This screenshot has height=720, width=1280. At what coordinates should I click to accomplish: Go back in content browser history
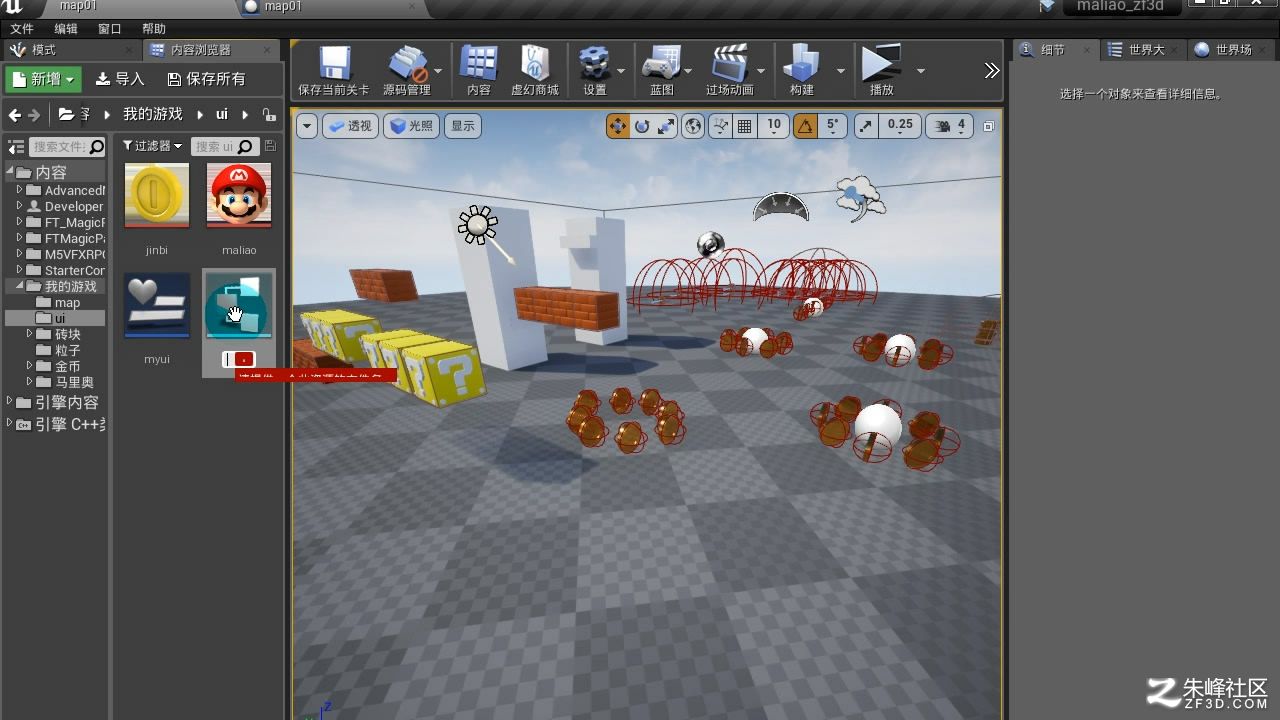(x=14, y=115)
